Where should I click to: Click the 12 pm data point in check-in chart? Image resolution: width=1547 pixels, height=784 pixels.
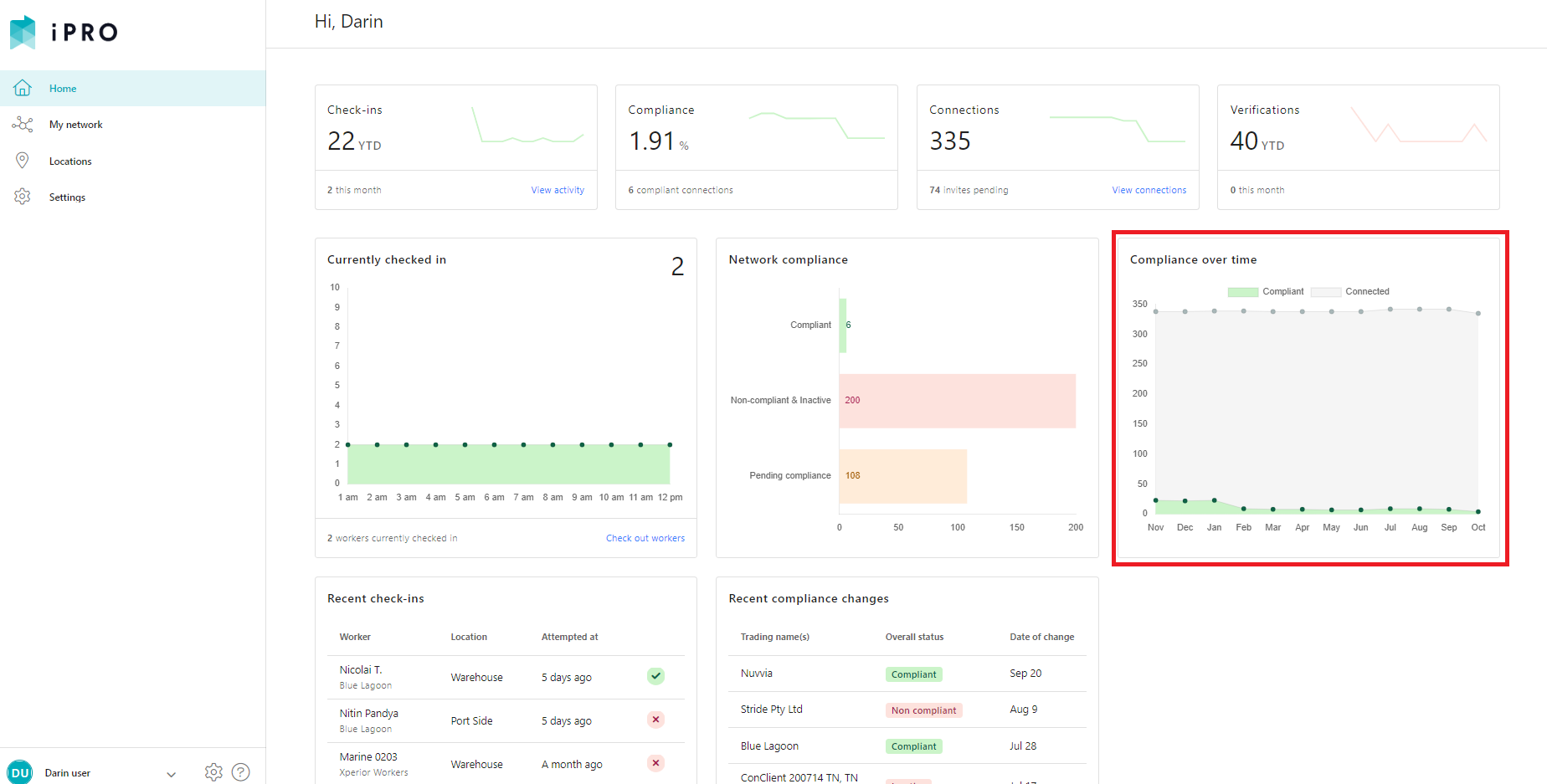click(x=670, y=445)
